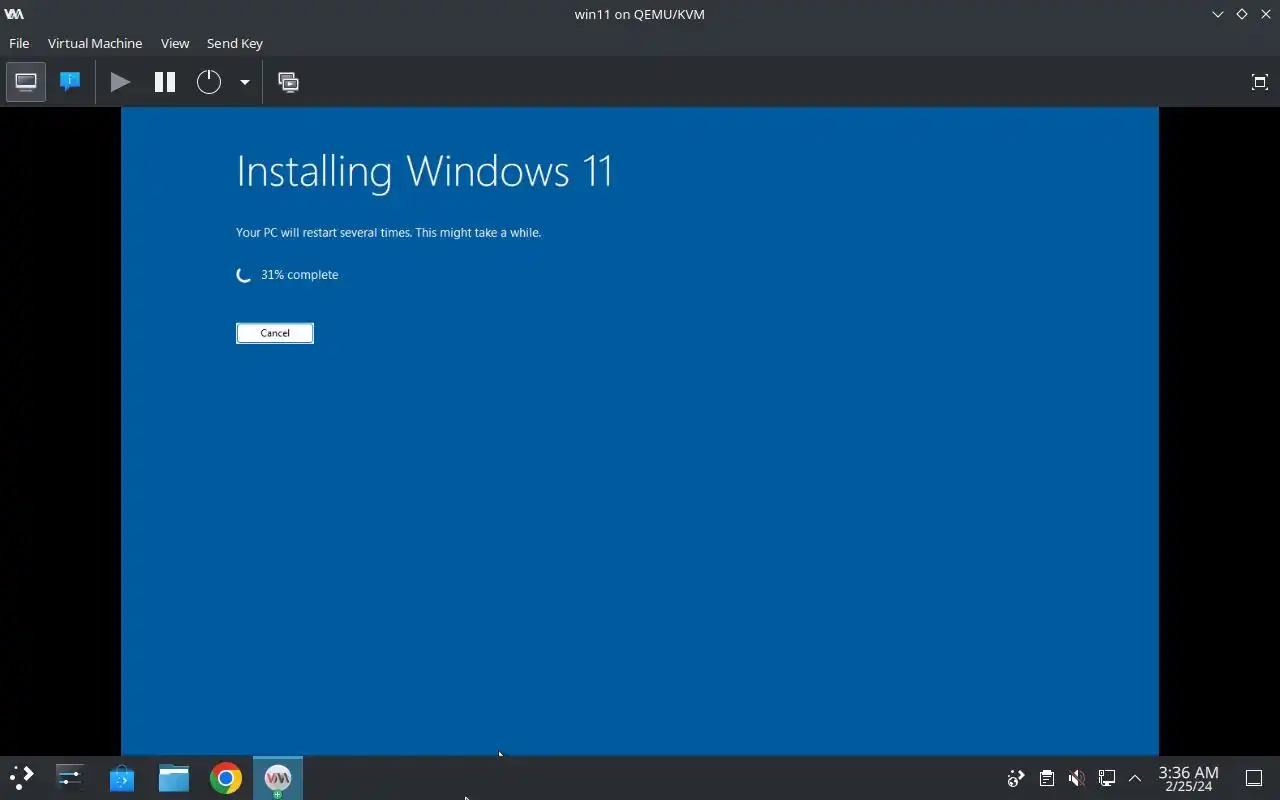The height and width of the screenshot is (800, 1280).
Task: Open the clock showing 3:36 AM
Action: point(1188,778)
